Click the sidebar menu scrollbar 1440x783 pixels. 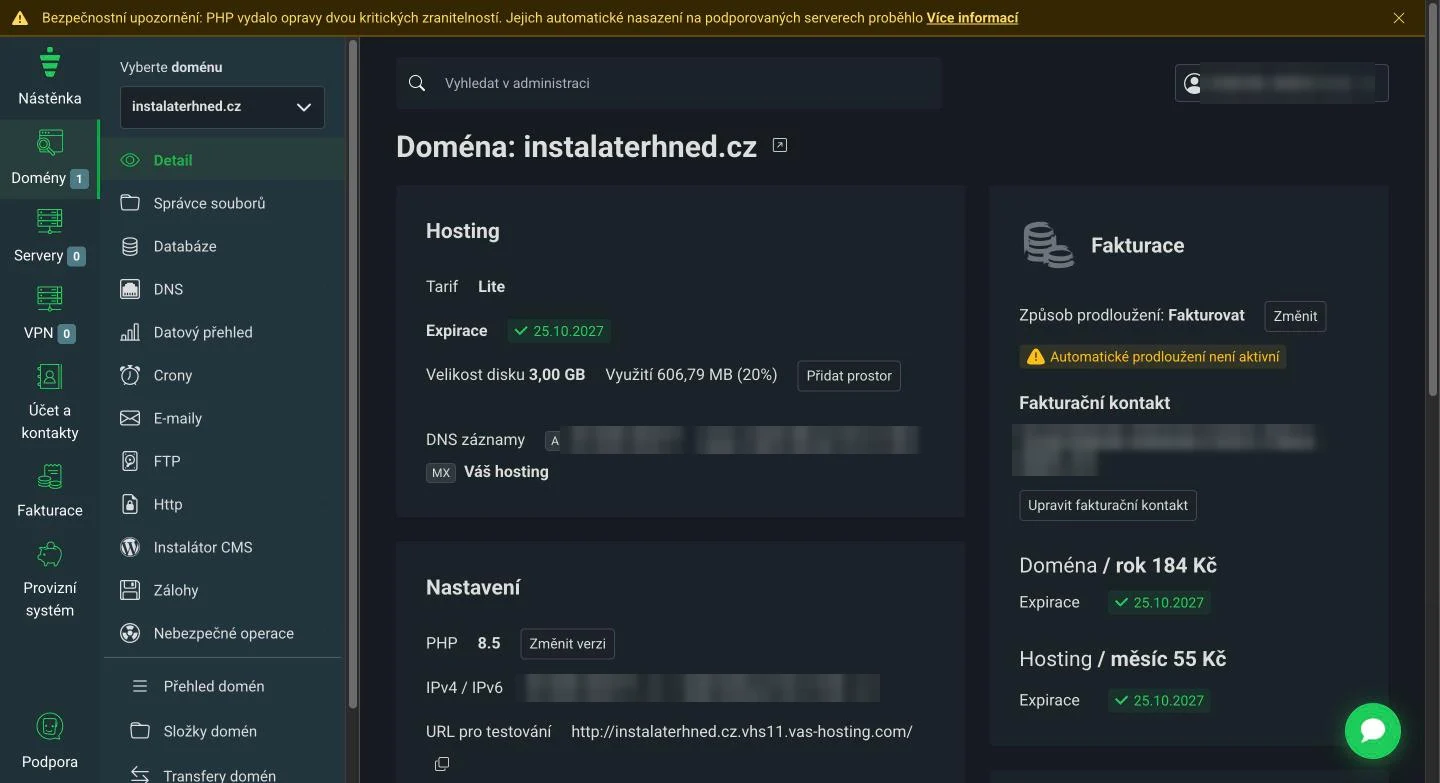point(352,375)
